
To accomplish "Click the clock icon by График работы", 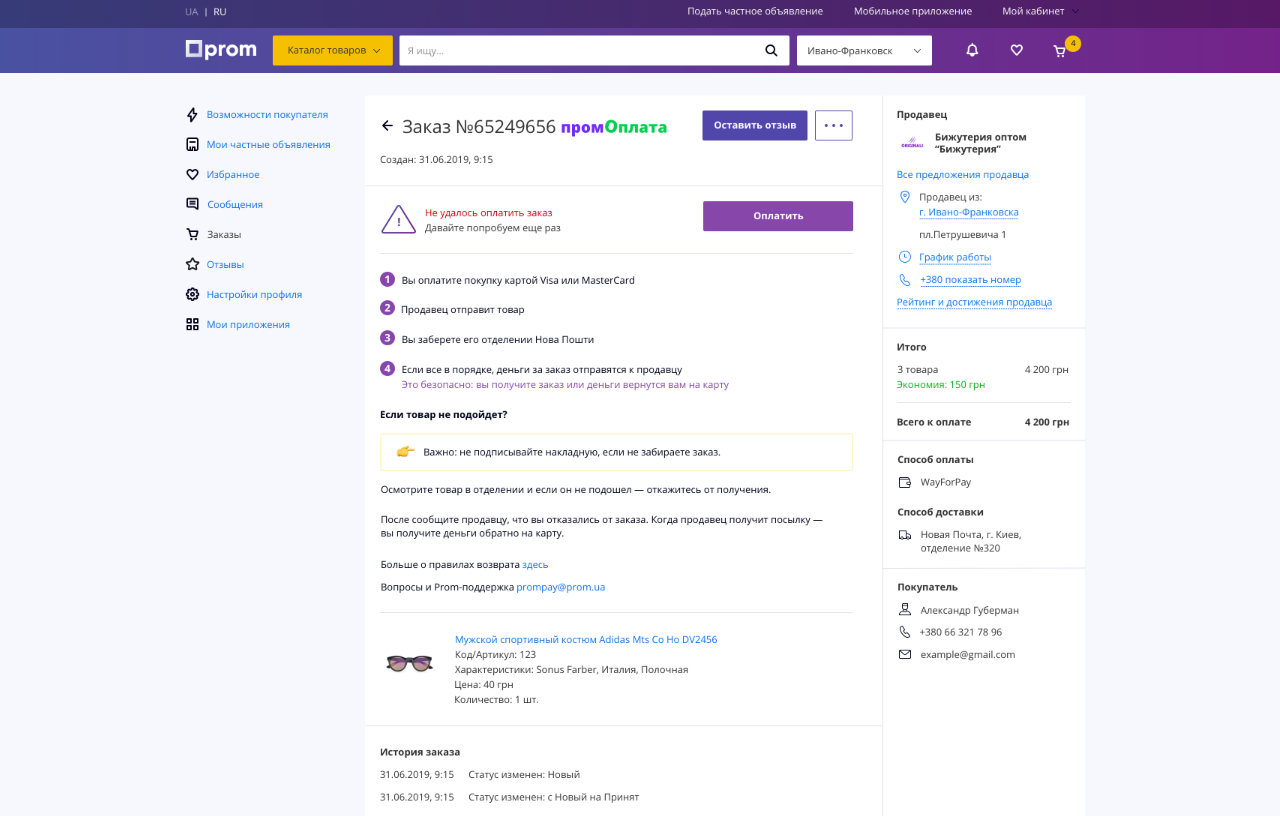I will click(x=905, y=257).
